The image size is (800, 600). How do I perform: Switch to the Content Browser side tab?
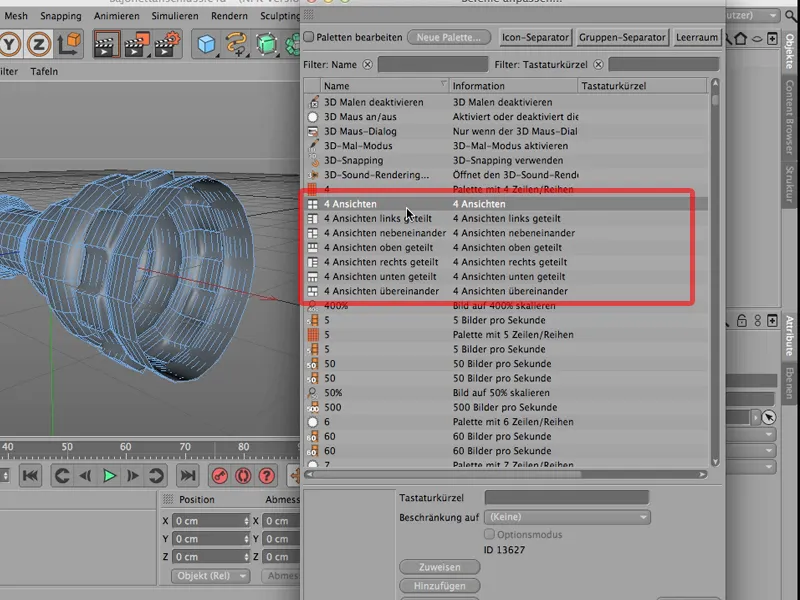[x=790, y=117]
